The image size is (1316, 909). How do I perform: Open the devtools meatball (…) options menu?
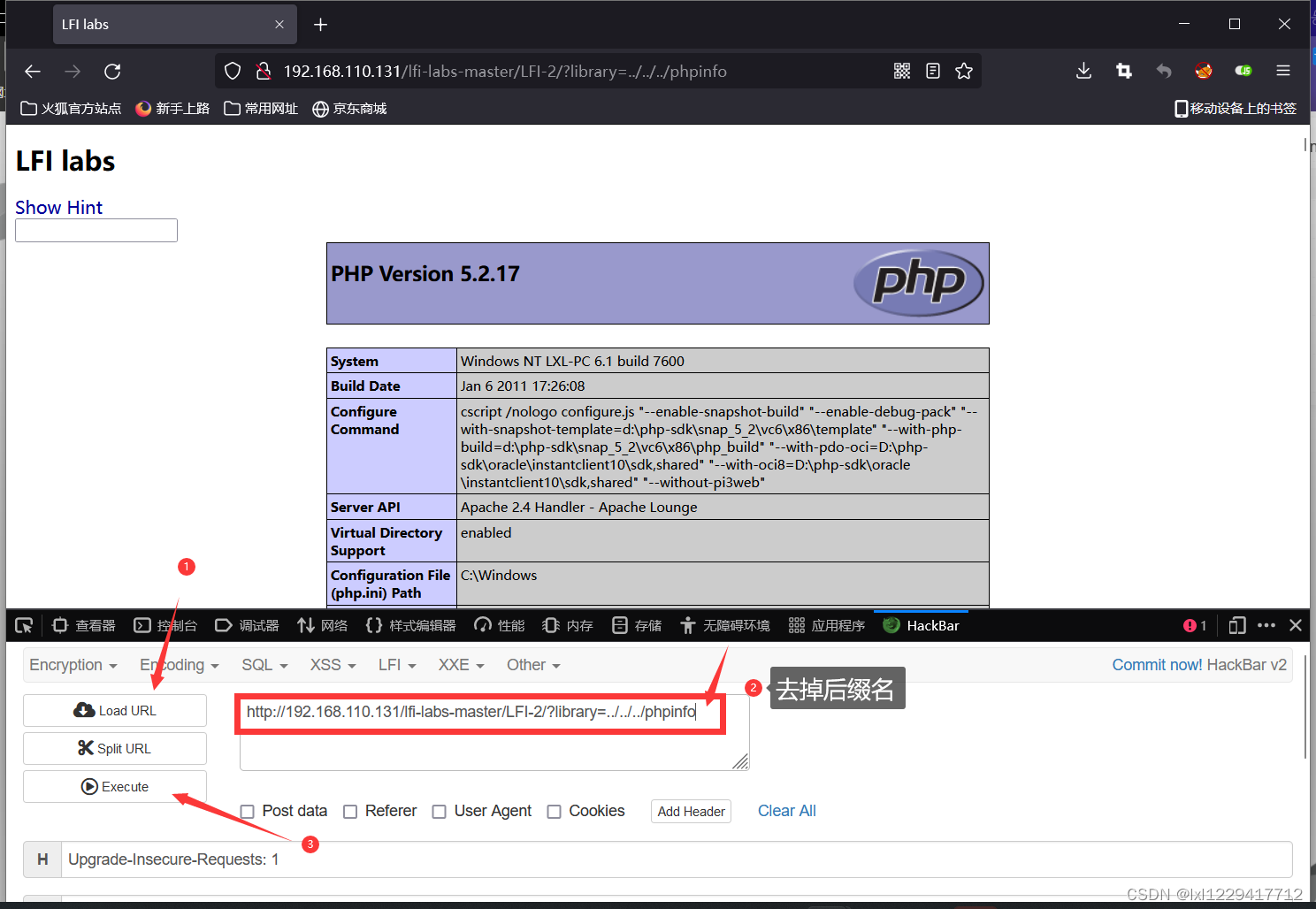(x=1266, y=625)
